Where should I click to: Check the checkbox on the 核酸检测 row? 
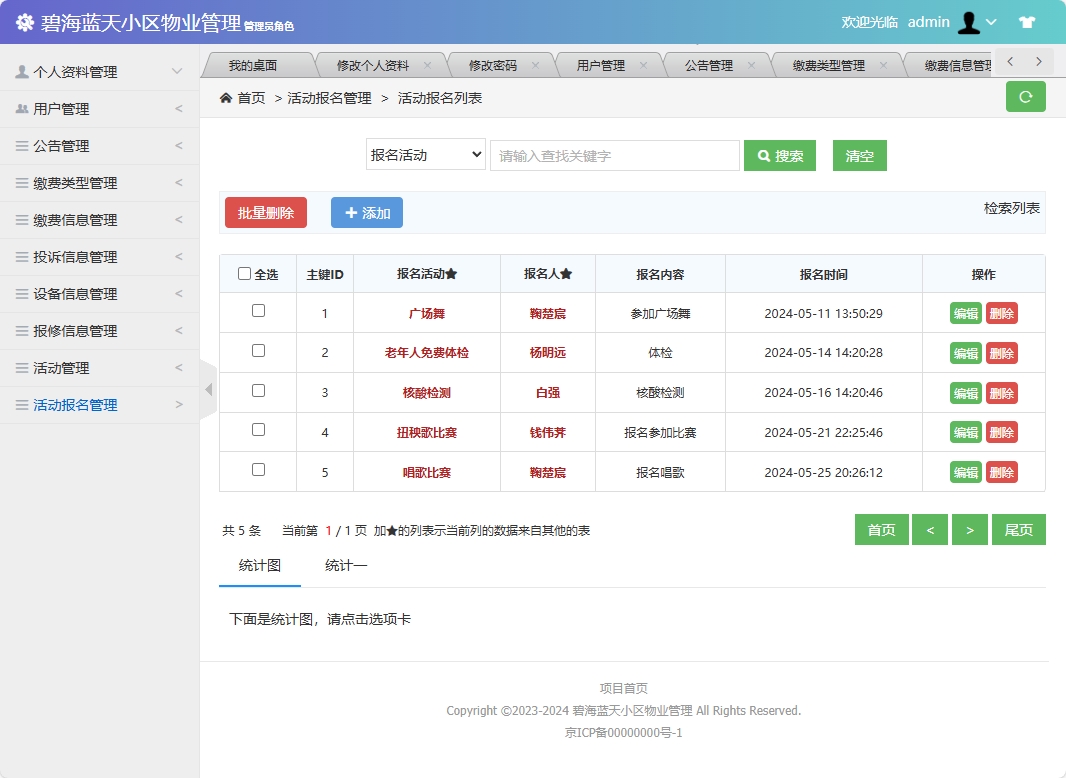258,391
